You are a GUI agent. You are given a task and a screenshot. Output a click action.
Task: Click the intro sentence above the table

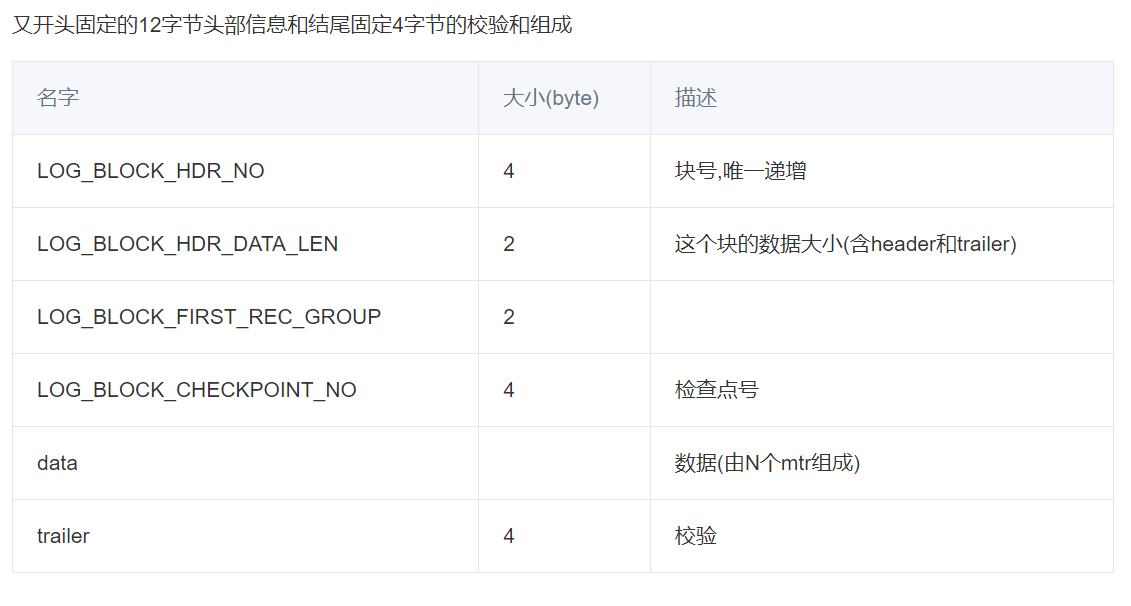click(292, 25)
